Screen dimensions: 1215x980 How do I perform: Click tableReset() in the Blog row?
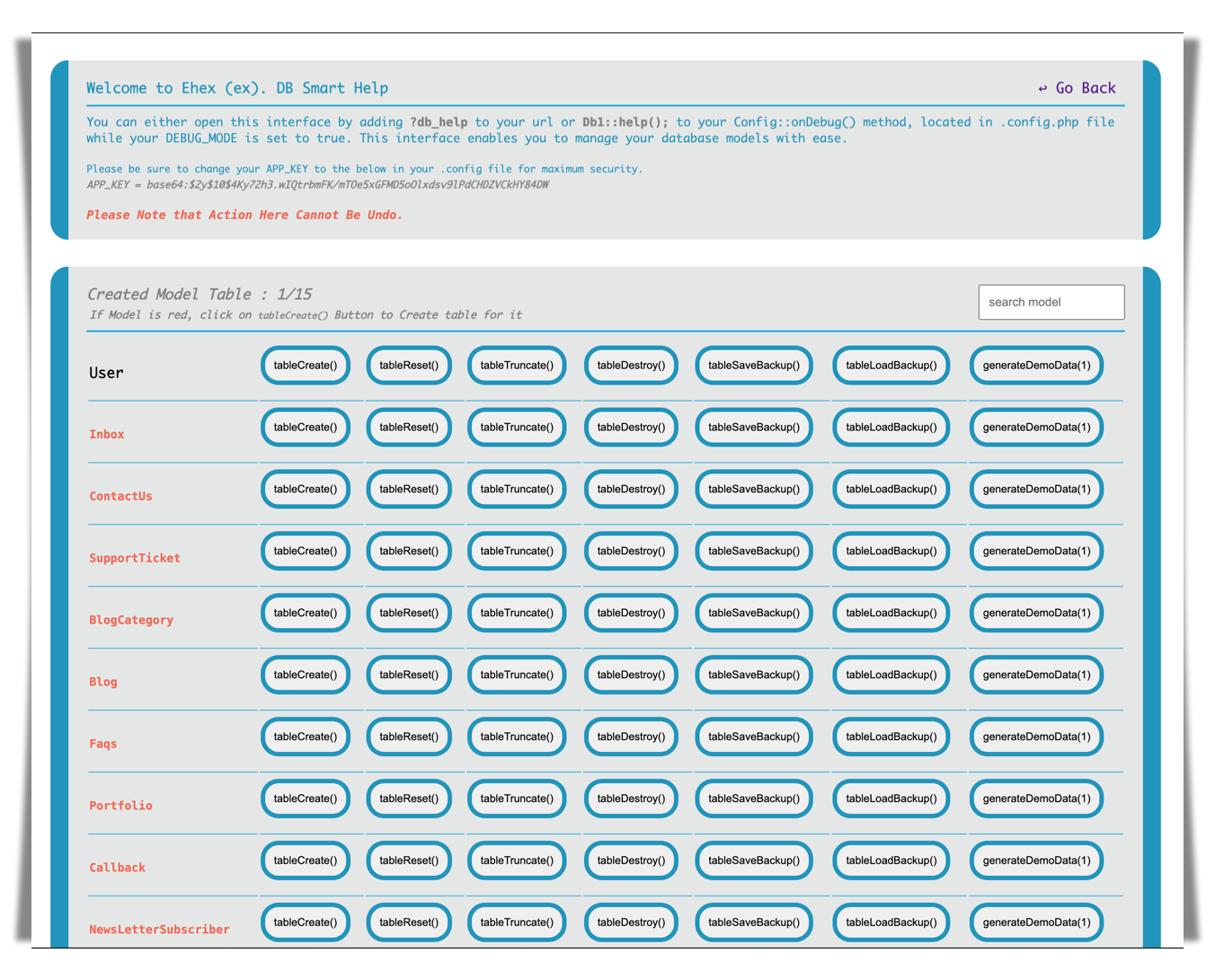[409, 675]
